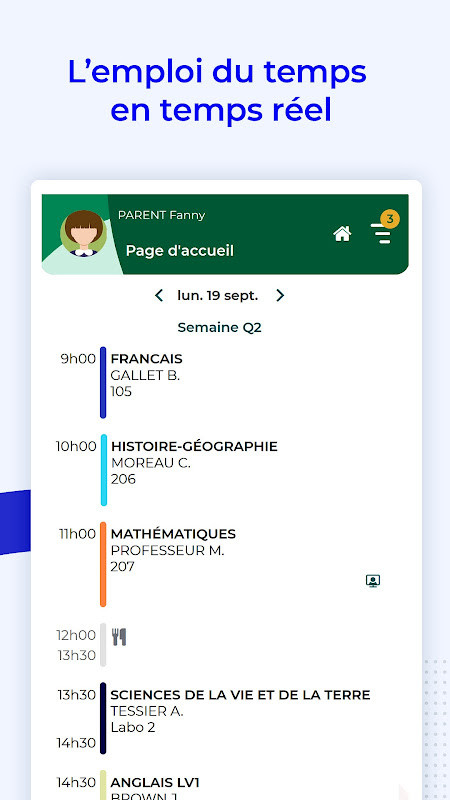Tap the lunch break cutlery icon
This screenshot has height=800, width=450.
click(x=119, y=637)
